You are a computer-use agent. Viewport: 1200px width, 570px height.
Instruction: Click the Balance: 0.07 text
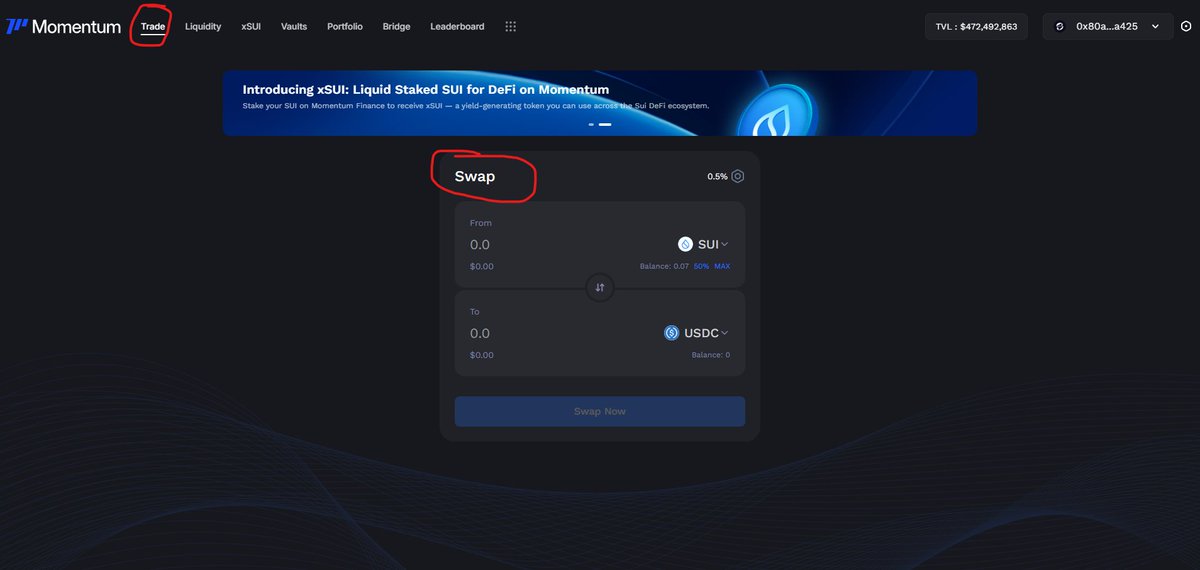click(664, 266)
